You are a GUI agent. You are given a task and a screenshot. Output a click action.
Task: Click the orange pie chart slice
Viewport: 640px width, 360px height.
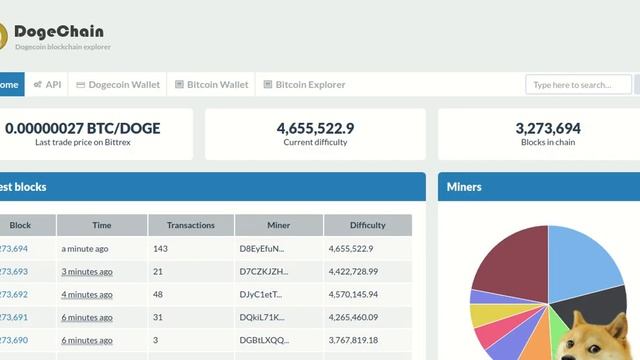[540, 343]
